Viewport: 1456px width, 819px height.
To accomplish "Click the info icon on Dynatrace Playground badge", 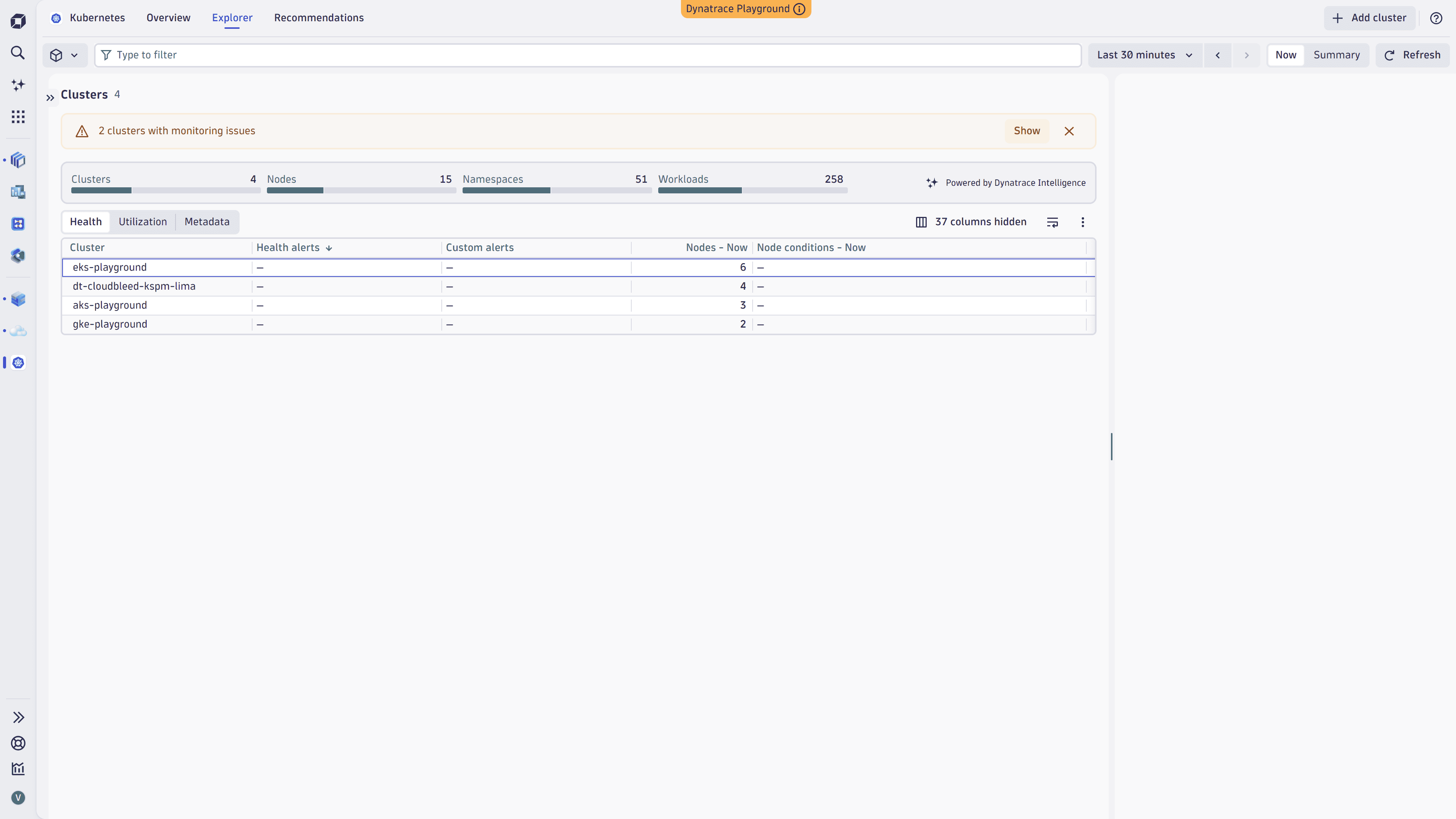I will [799, 9].
